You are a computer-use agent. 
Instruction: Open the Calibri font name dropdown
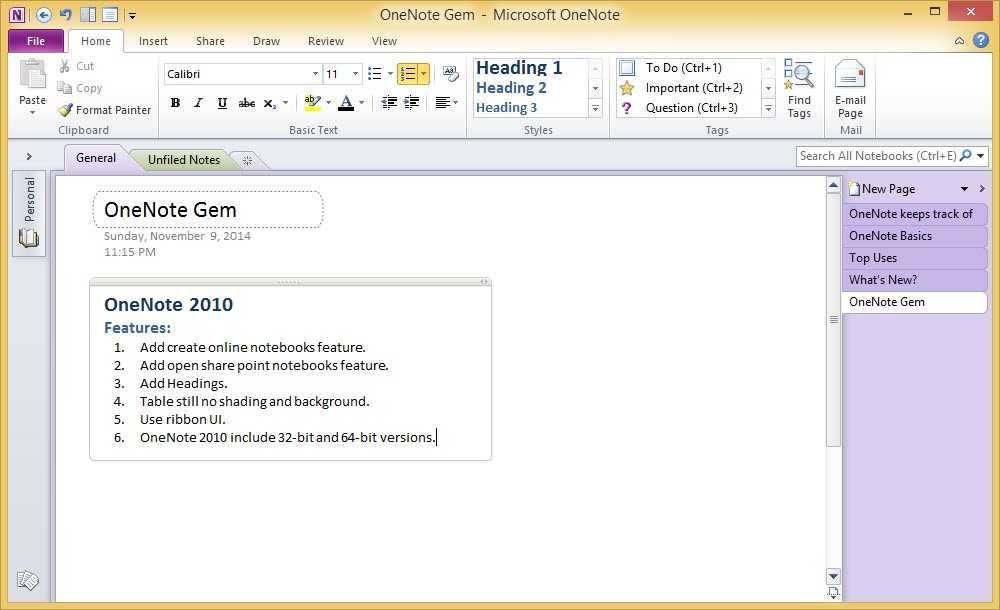click(x=315, y=74)
